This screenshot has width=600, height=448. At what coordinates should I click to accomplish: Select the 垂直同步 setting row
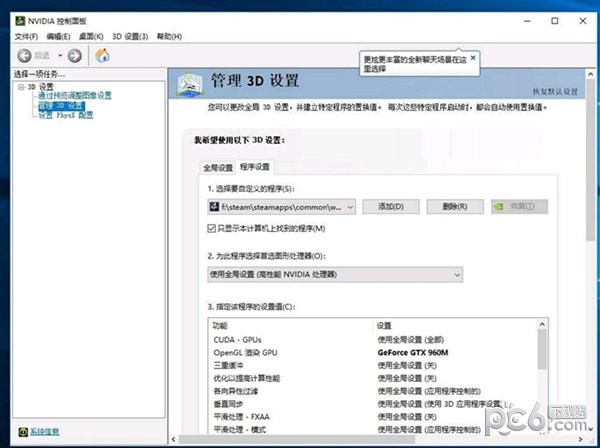coord(373,404)
